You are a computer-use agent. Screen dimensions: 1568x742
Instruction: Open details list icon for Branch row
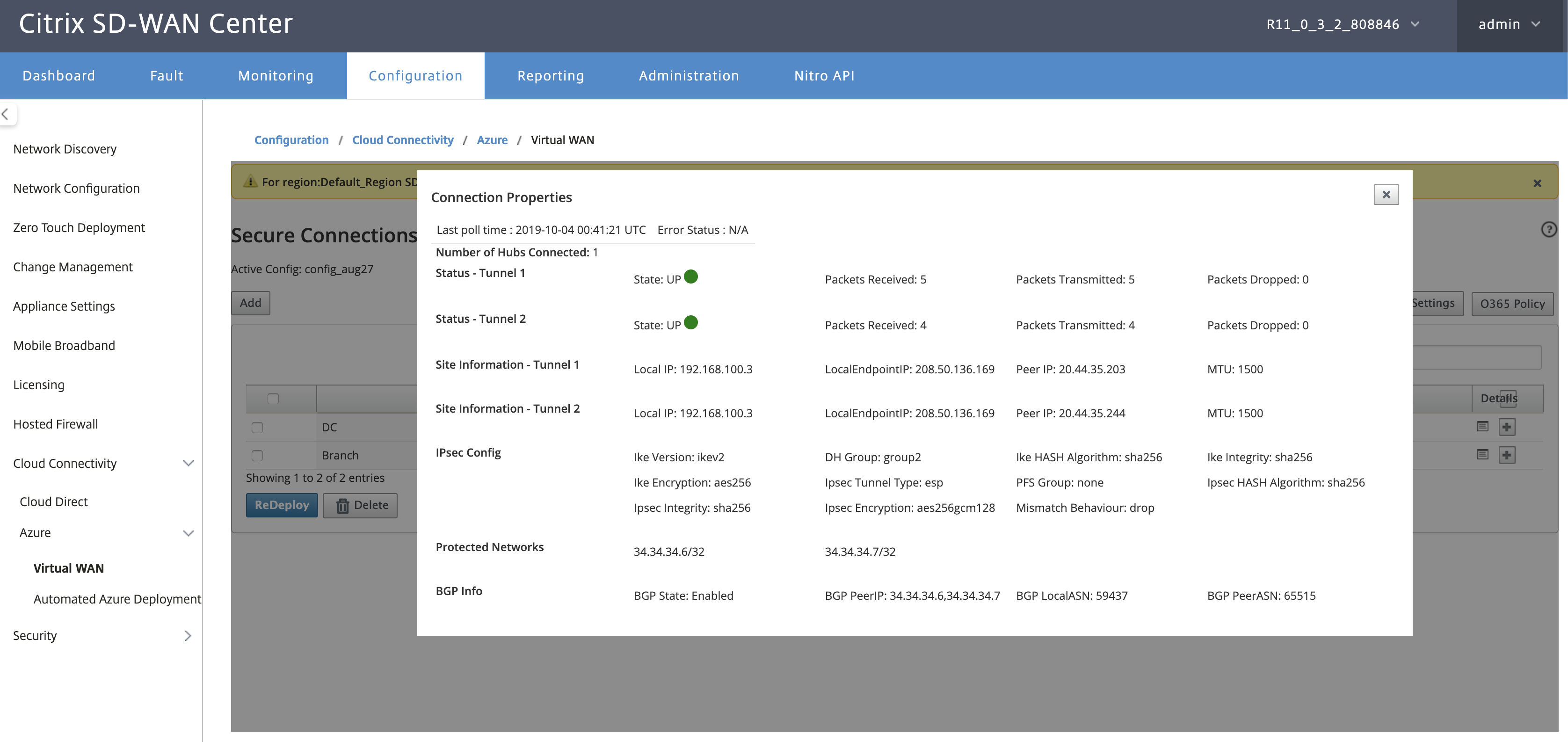click(x=1482, y=455)
